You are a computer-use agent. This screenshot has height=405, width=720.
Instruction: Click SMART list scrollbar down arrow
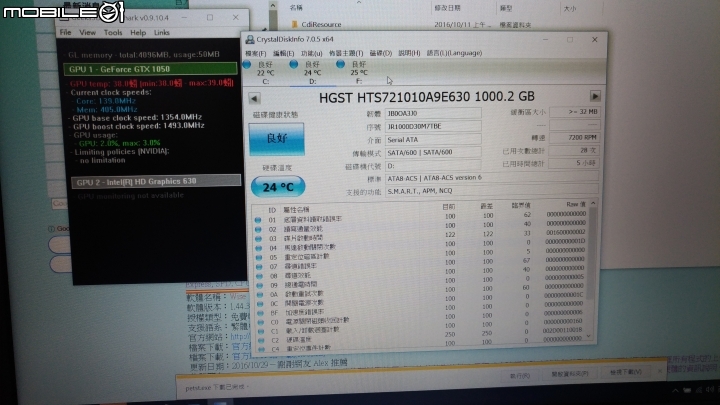[x=589, y=336]
